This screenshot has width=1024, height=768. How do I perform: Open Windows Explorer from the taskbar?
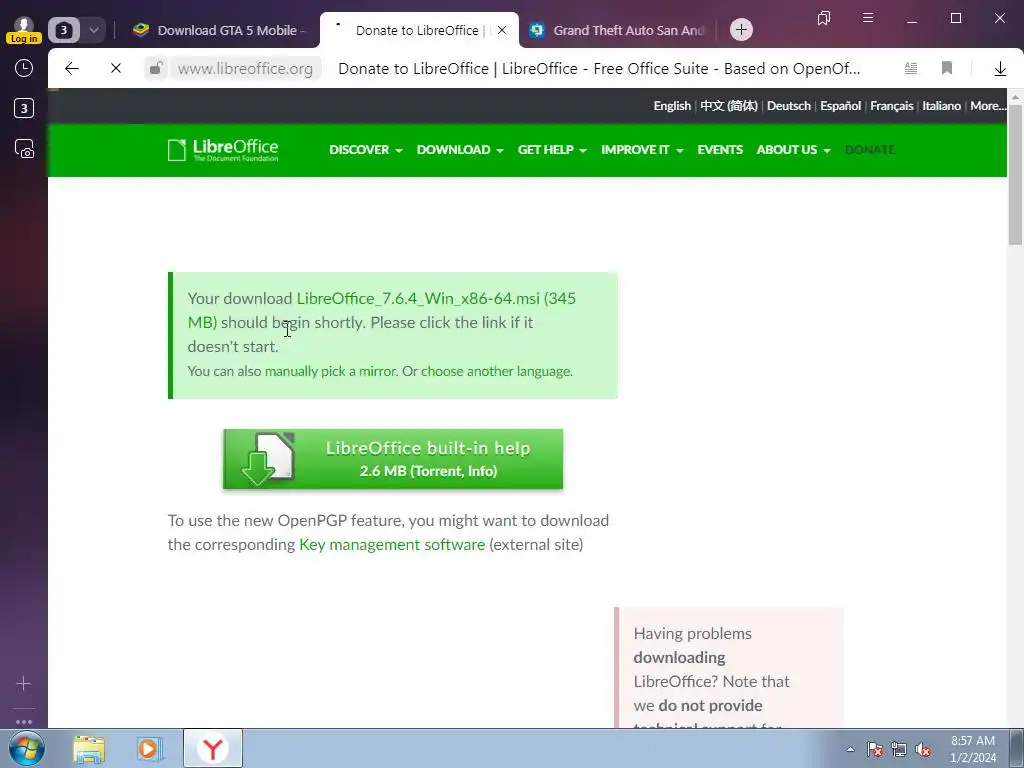[x=89, y=748]
